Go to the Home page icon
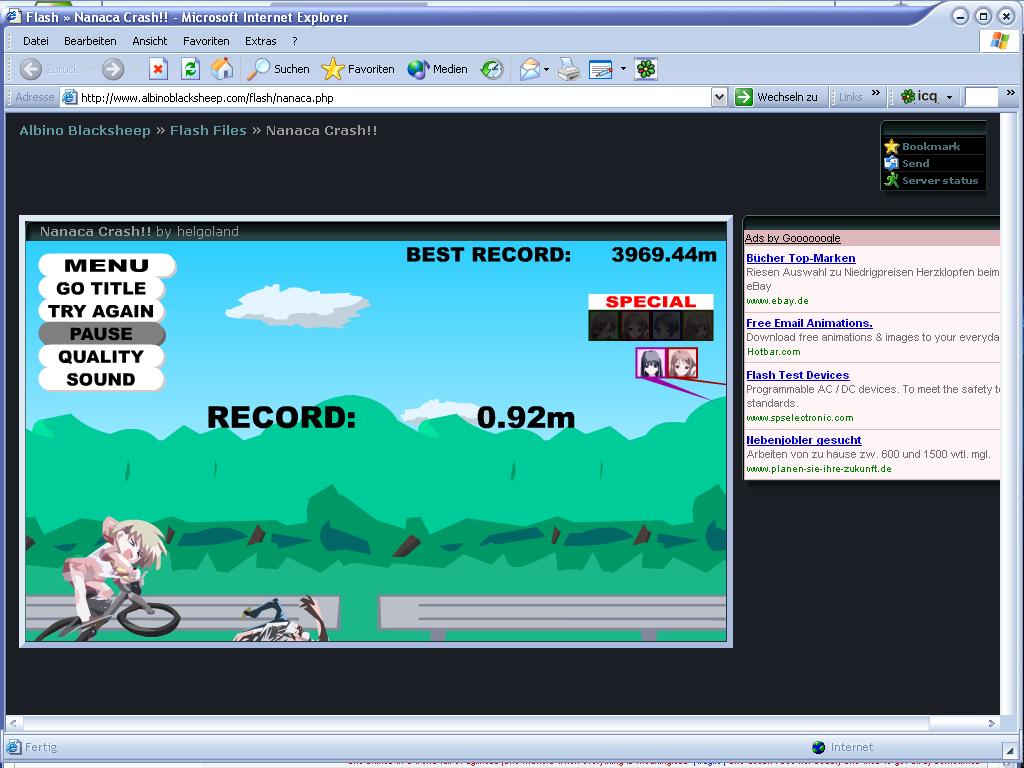 222,69
